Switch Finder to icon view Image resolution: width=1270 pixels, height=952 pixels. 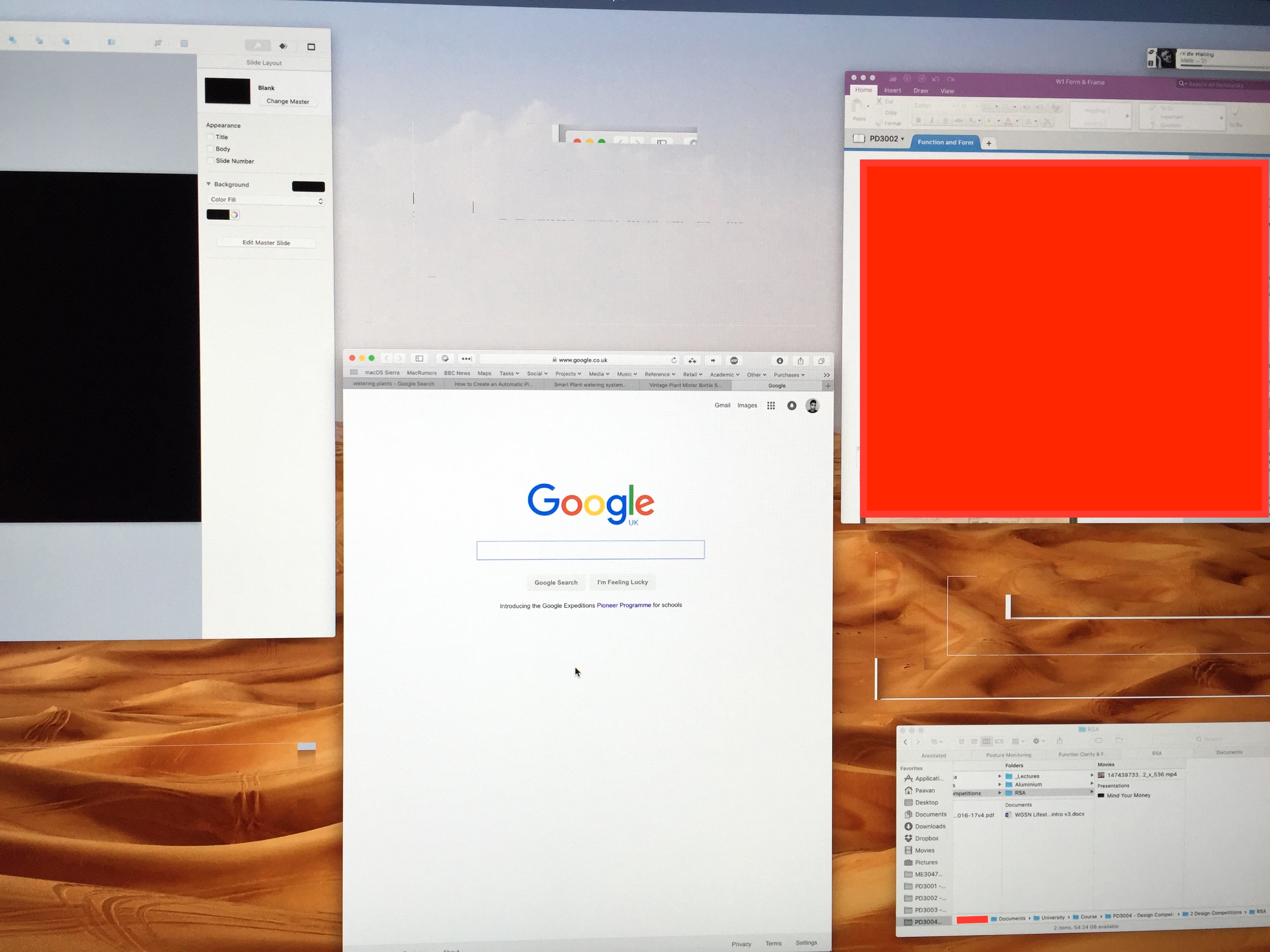tap(961, 741)
